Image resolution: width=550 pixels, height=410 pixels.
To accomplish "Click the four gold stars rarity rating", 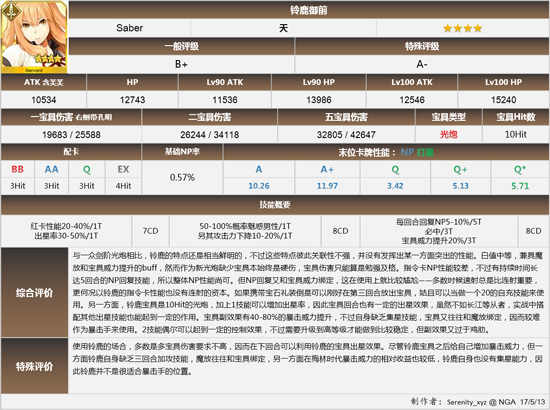I will point(462,28).
